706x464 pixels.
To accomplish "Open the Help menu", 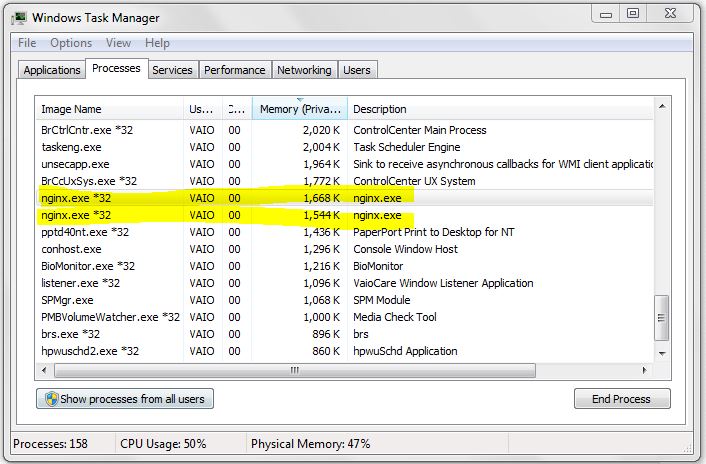I will tap(157, 43).
